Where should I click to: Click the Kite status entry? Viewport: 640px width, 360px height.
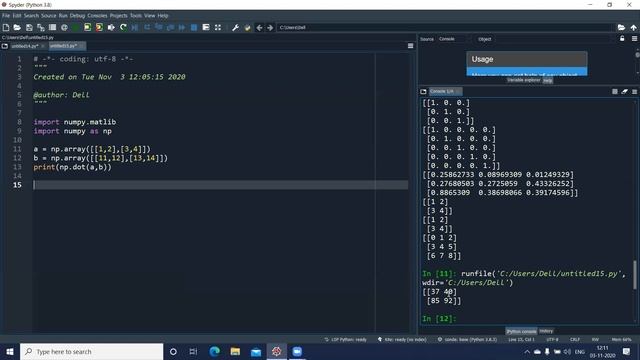point(402,340)
